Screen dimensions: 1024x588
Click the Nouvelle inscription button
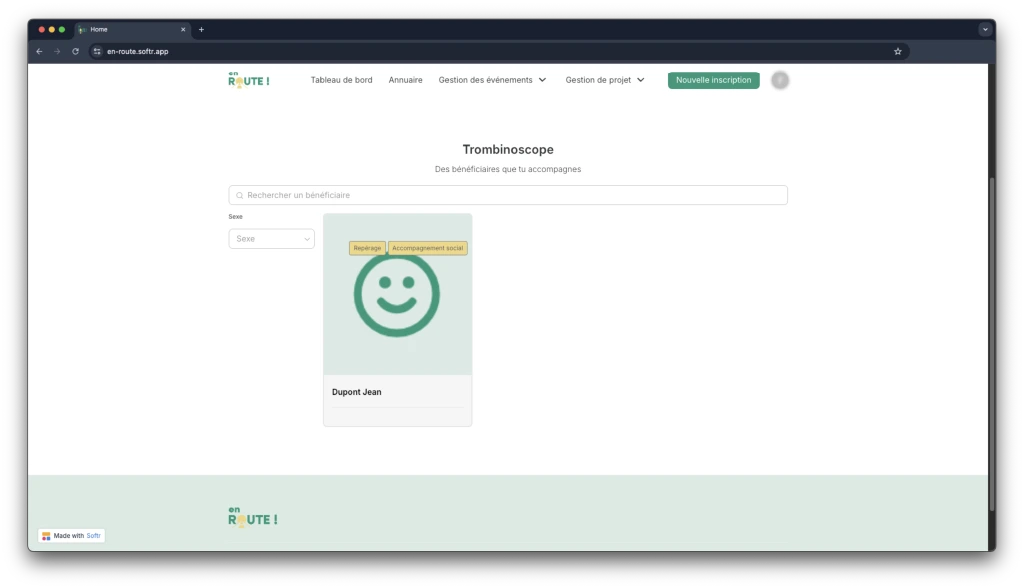[713, 80]
